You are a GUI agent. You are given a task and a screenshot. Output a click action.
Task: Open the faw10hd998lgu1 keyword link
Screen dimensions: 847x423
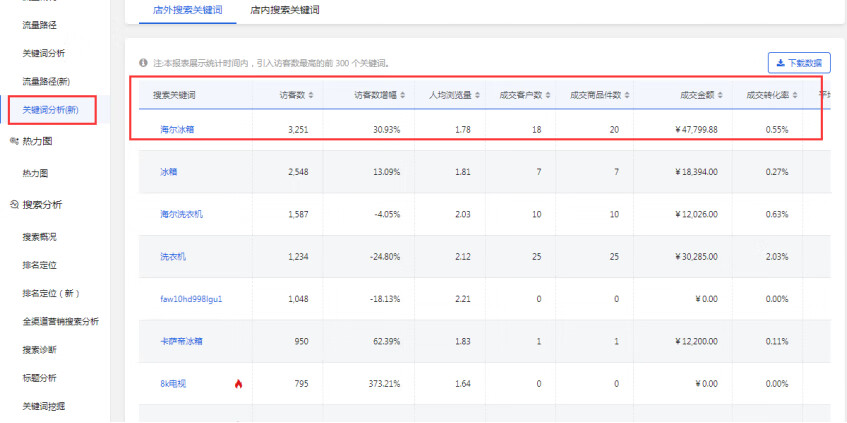(x=191, y=299)
